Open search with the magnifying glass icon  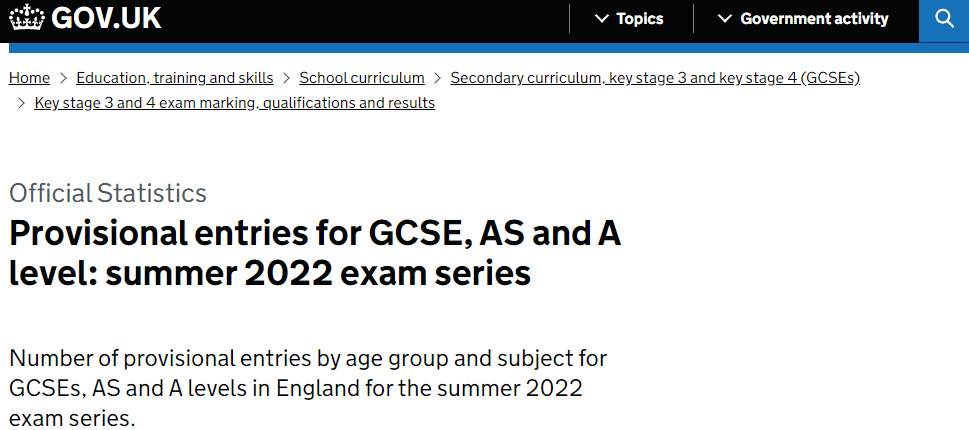tap(944, 19)
